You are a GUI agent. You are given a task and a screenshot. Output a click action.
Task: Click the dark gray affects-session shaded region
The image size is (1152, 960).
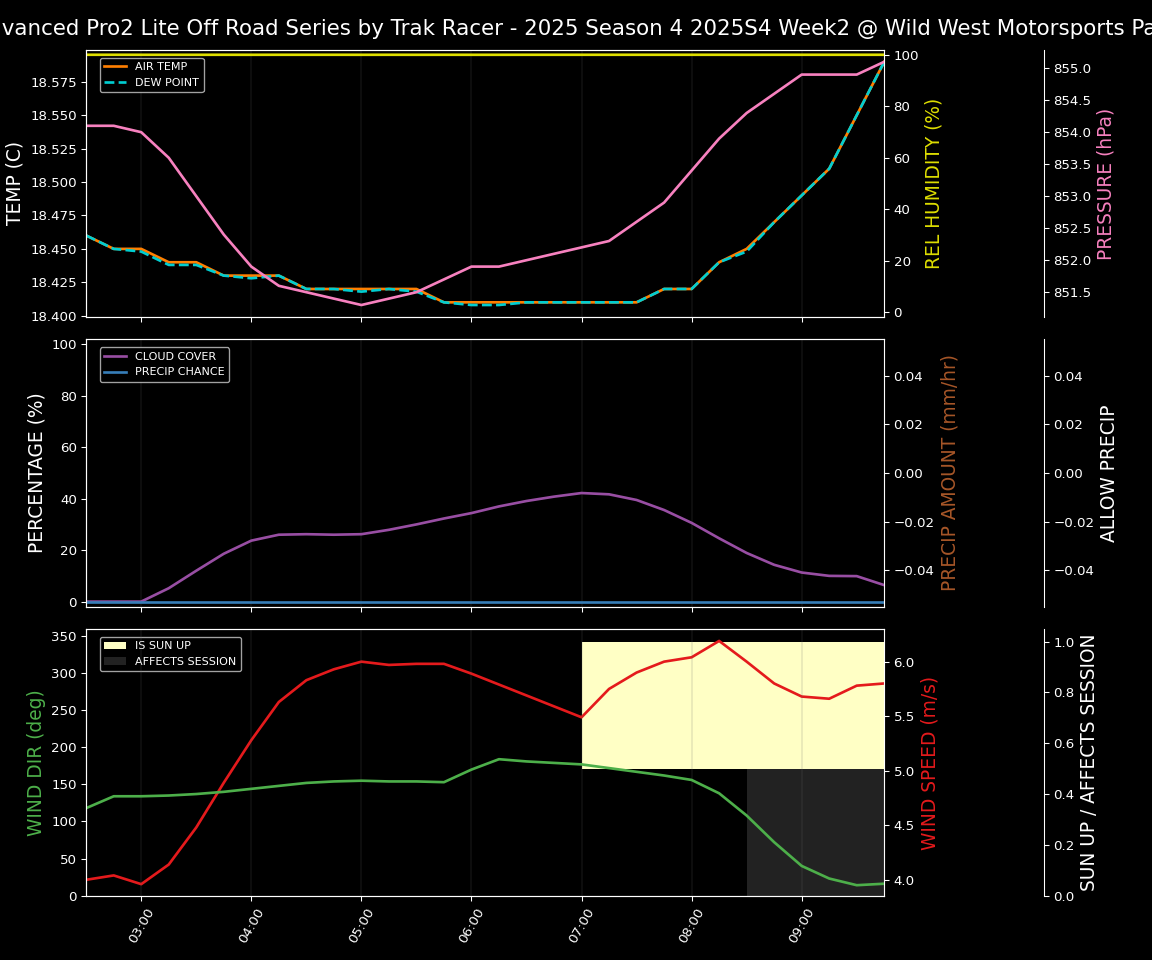point(815,832)
